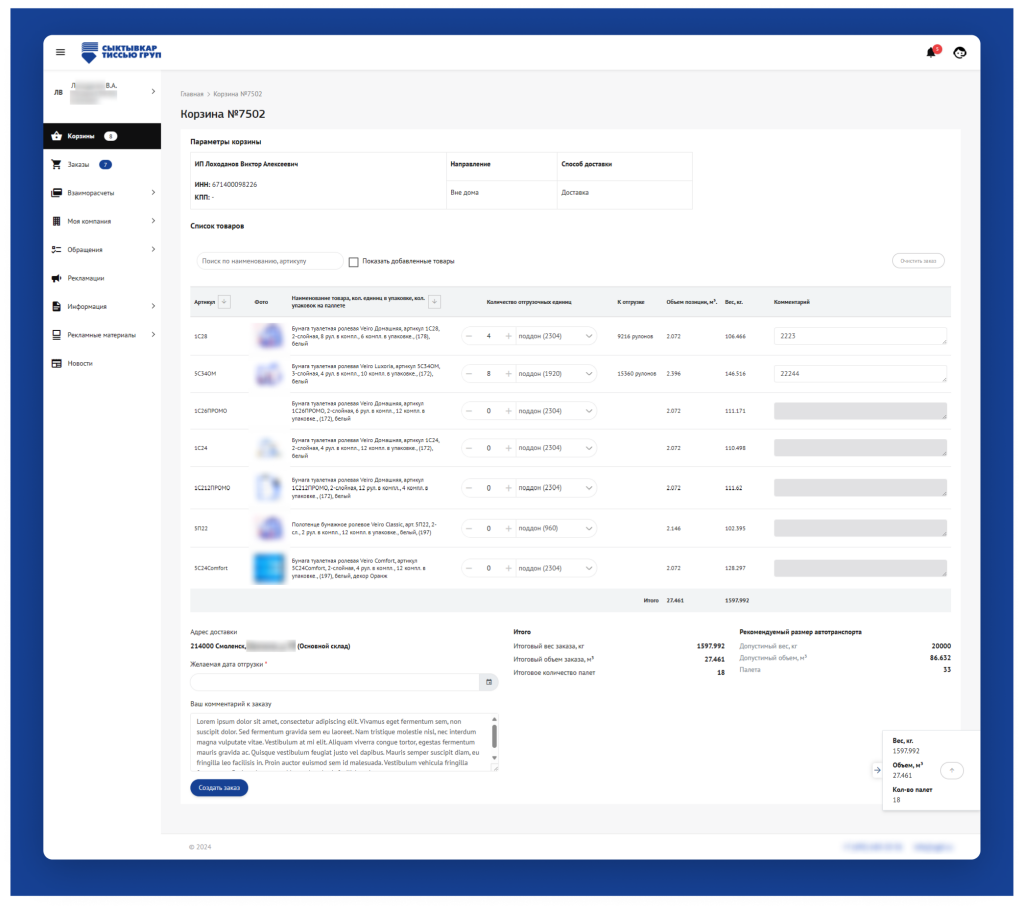Open the hamburger menu icon
1024x911 pixels.
[x=60, y=52]
